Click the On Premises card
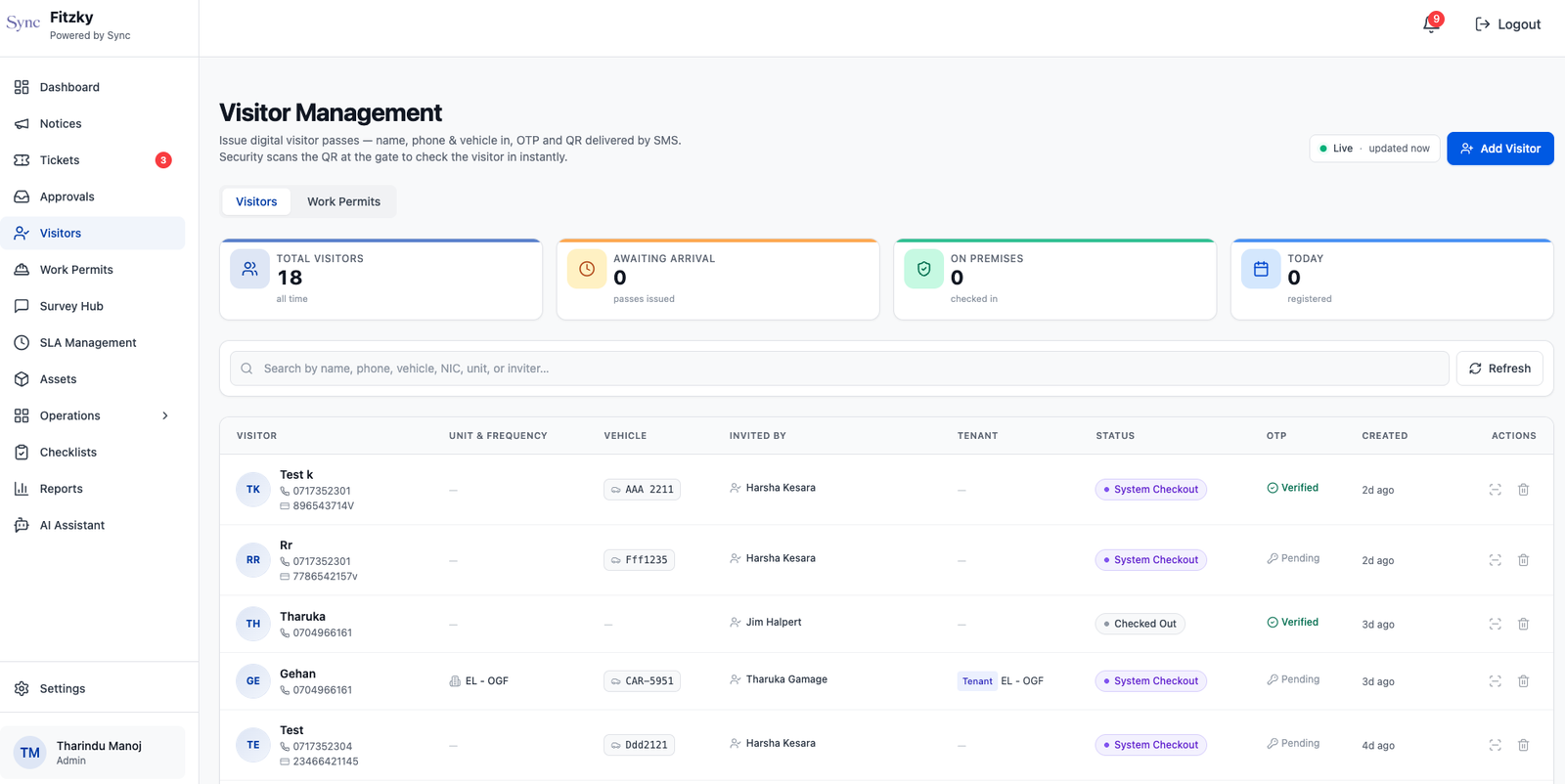This screenshot has width=1565, height=784. click(1054, 280)
